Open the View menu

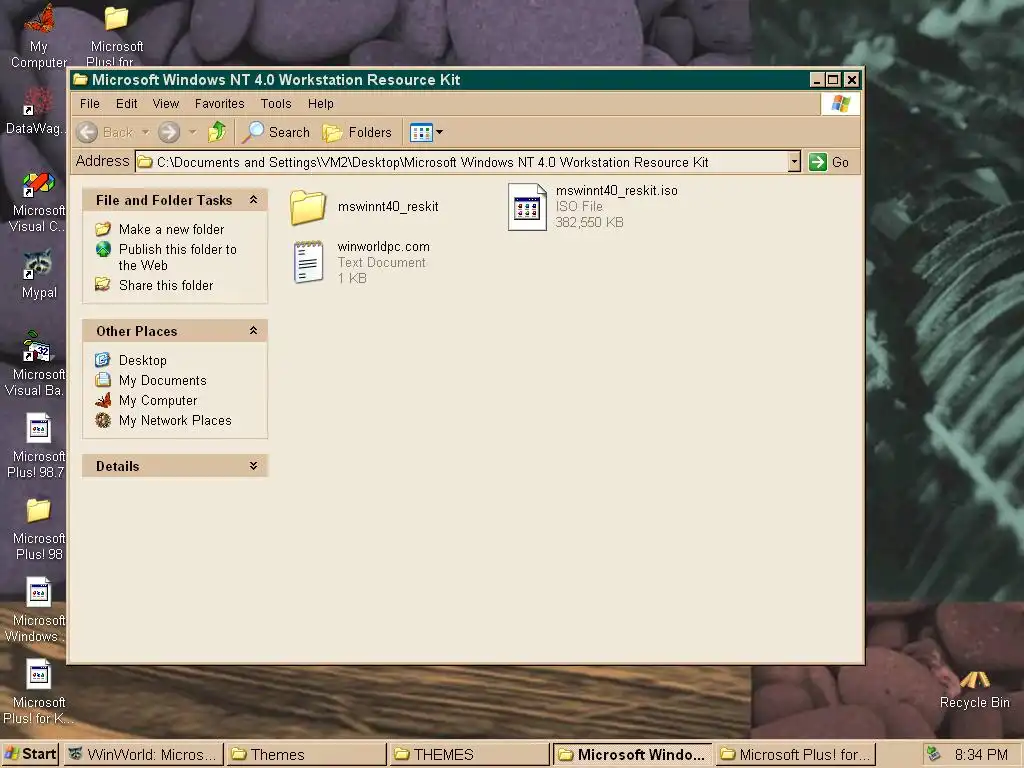pos(166,104)
